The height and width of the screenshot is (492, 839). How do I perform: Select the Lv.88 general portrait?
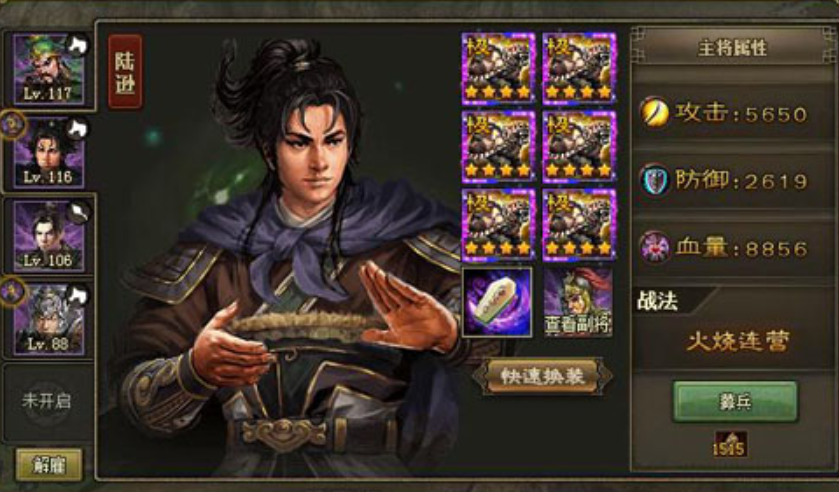tap(49, 319)
